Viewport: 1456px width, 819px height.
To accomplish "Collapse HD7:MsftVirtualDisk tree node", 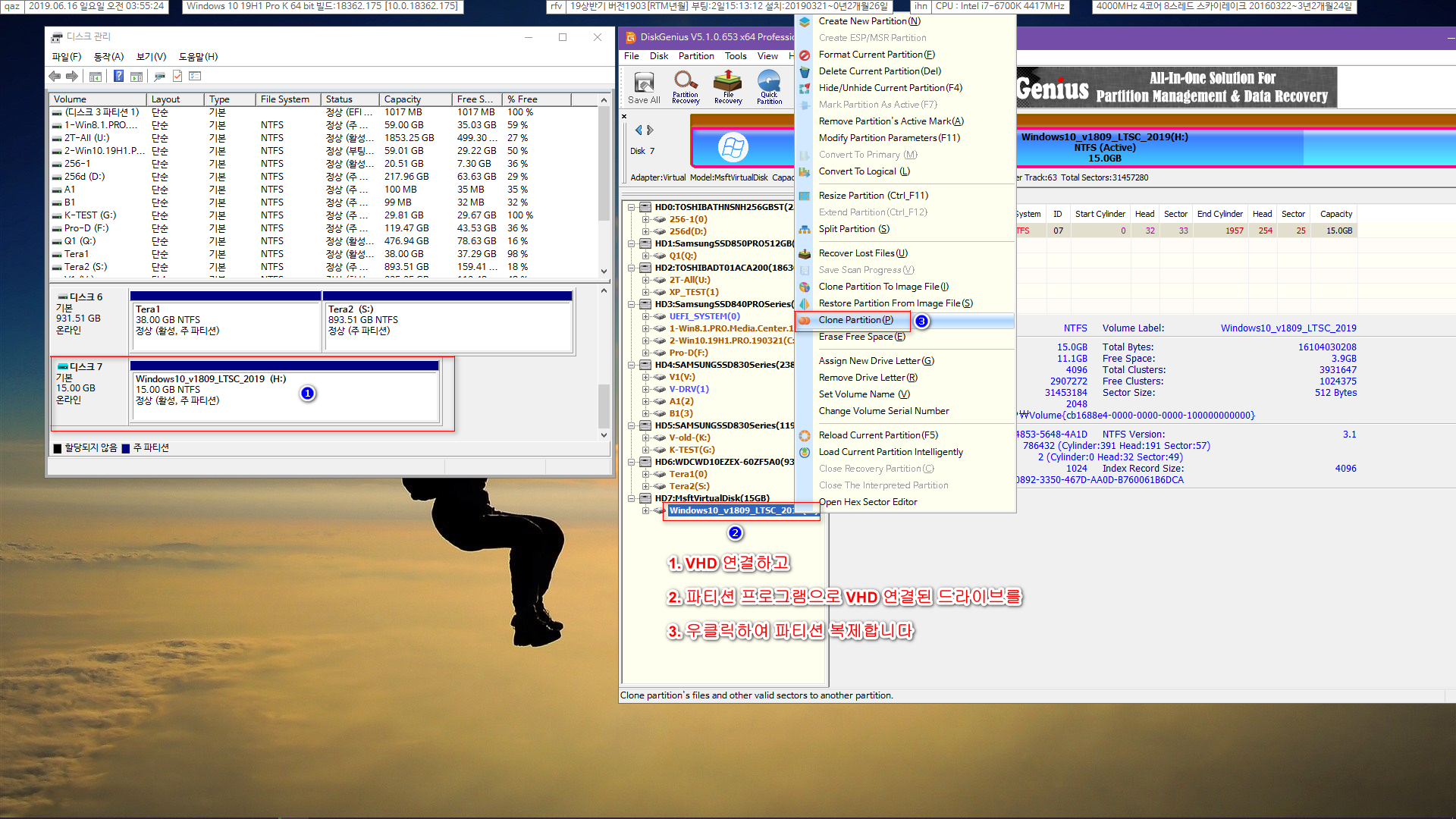I will pos(631,498).
